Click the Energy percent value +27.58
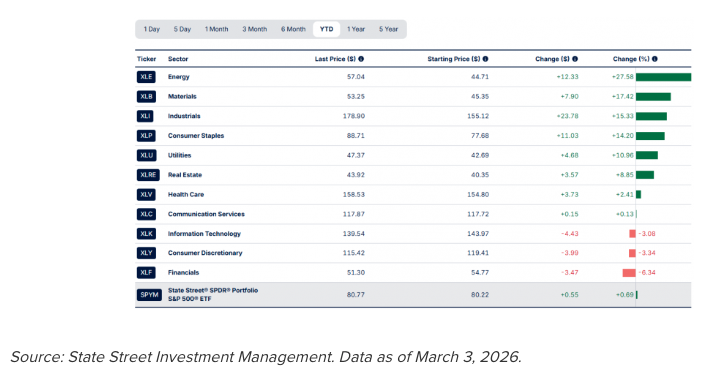 pyautogui.click(x=622, y=77)
